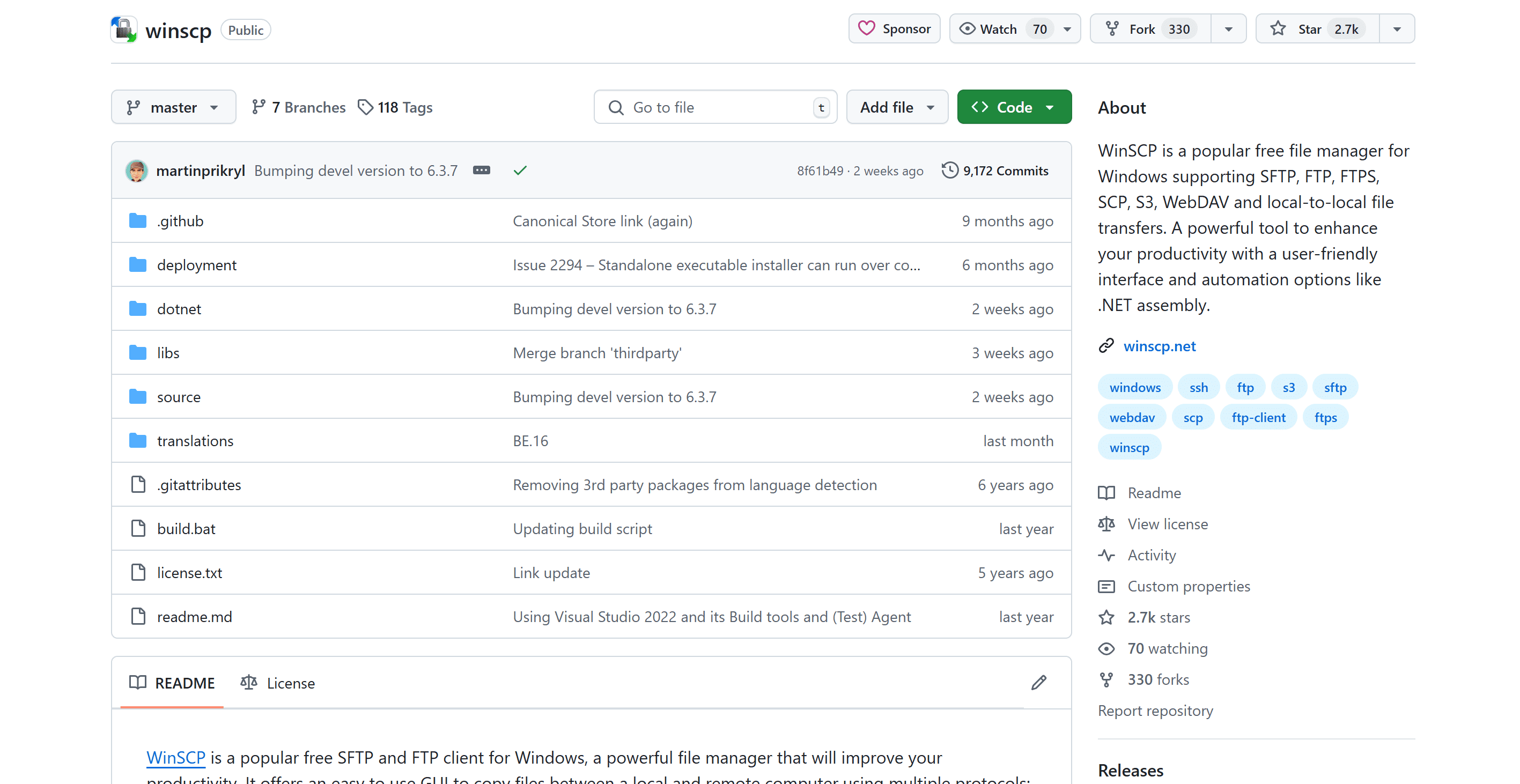Open the Code dropdown menu

pos(1014,107)
